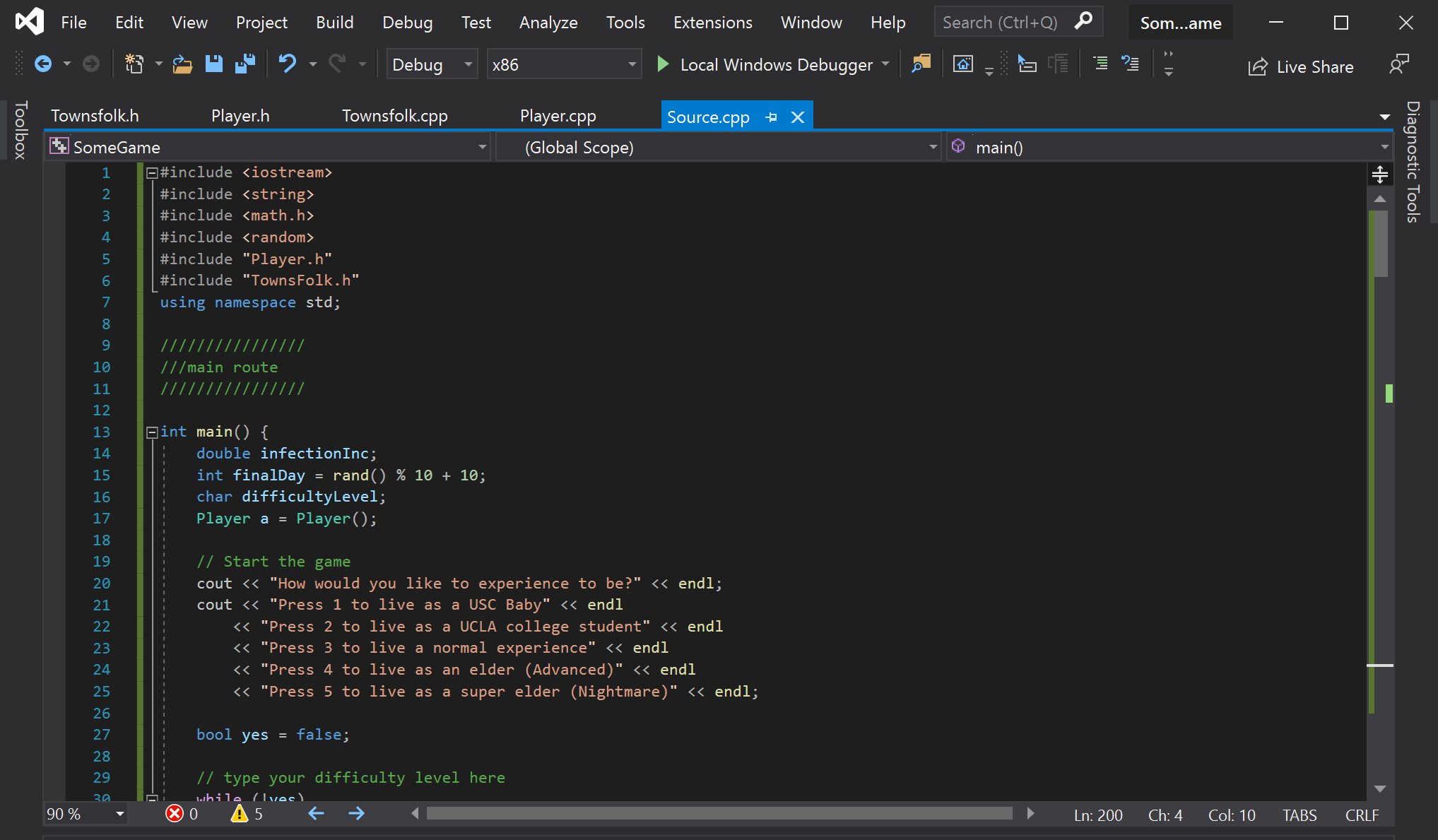Collapse the #include directives region
Screen dimensions: 1438x840
click(151, 173)
